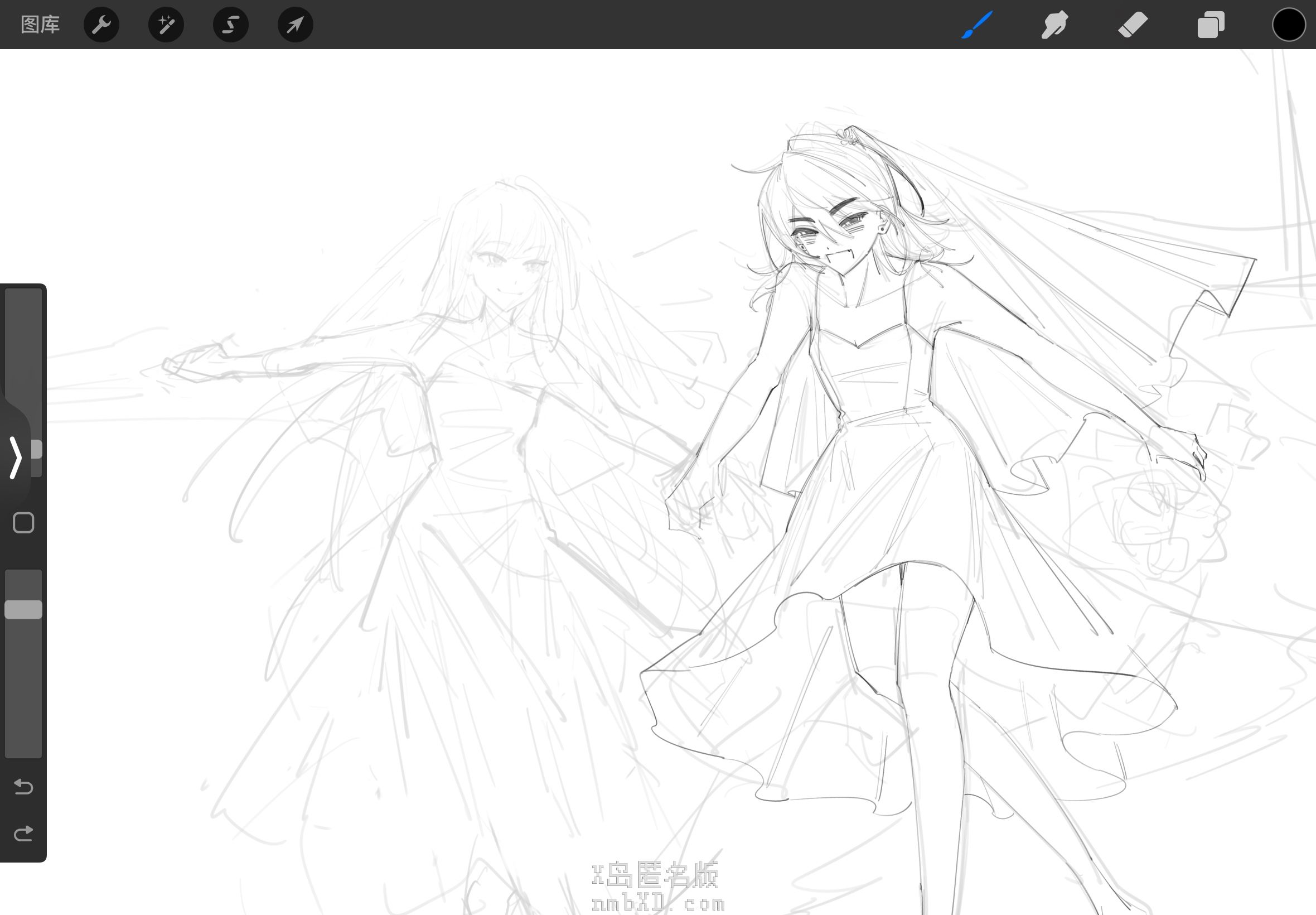Click the bride's hair flower ornament
The width and height of the screenshot is (1316, 915).
(848, 137)
